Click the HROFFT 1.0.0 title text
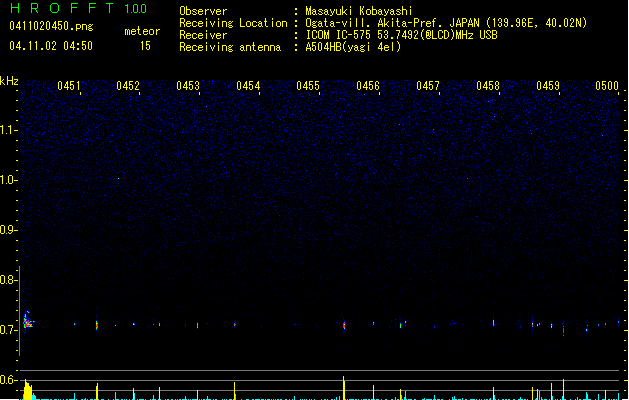This screenshot has height=400, width=629. (79, 8)
